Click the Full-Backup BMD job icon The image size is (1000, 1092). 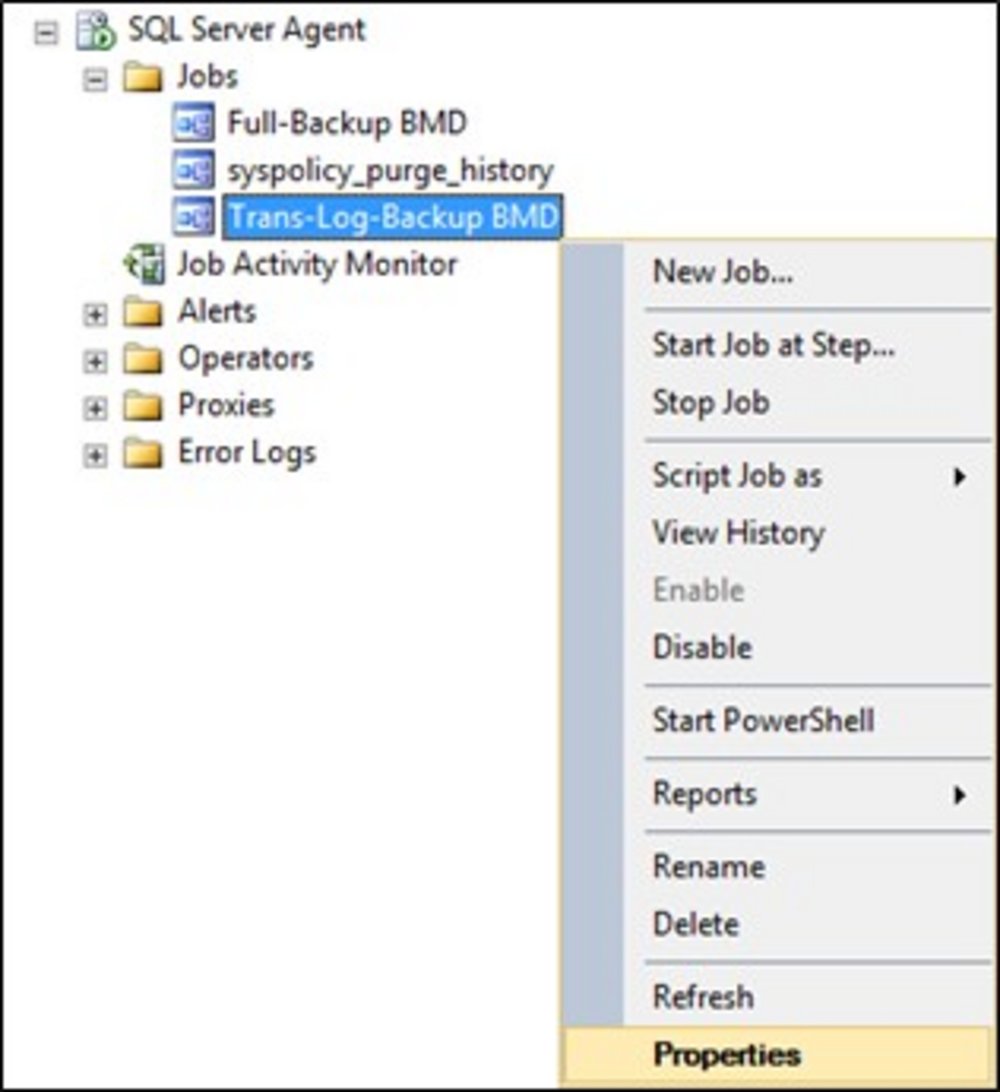(192, 125)
